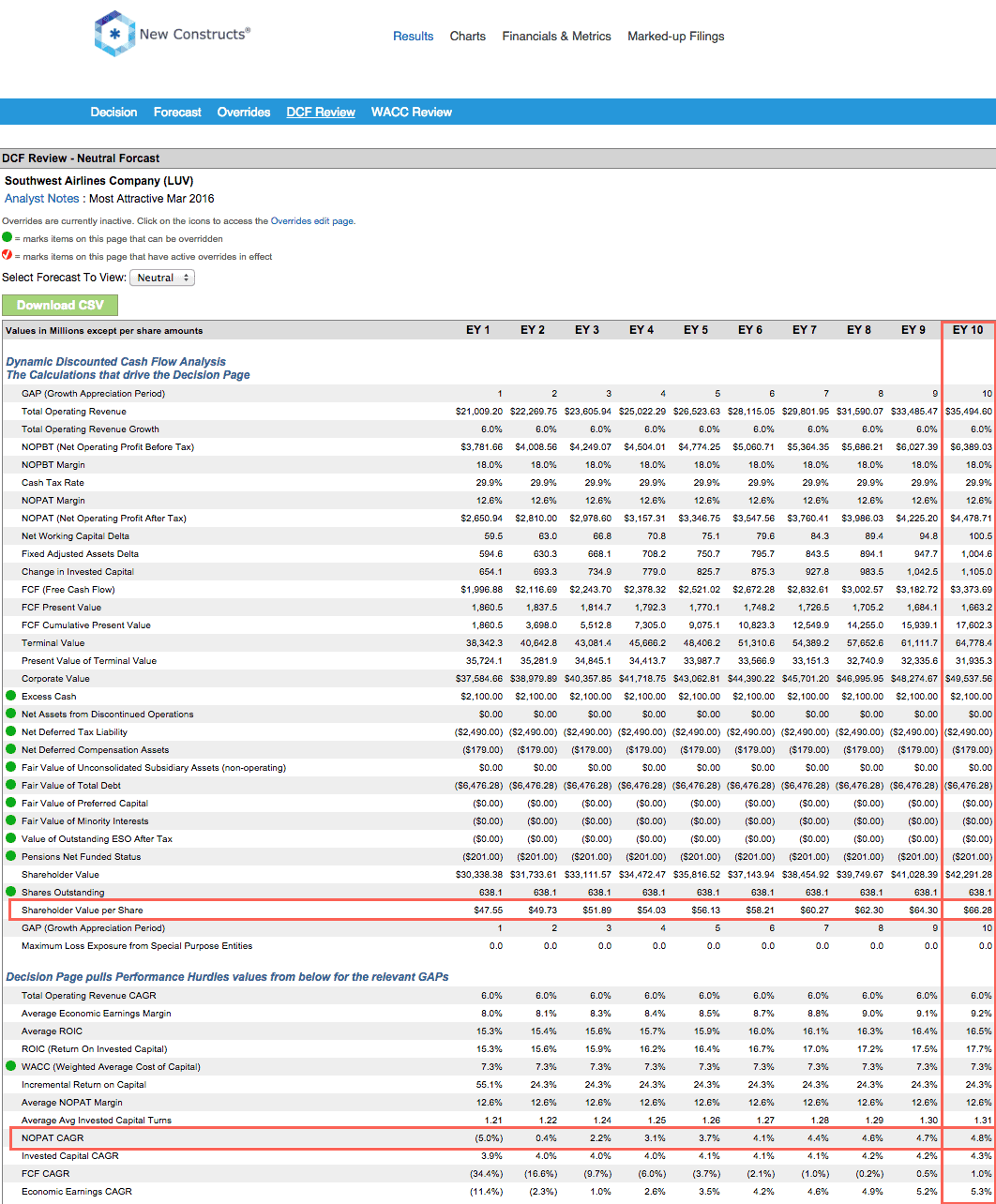
Task: Open override for Pensions Net Funded Status
Action: click(x=10, y=856)
